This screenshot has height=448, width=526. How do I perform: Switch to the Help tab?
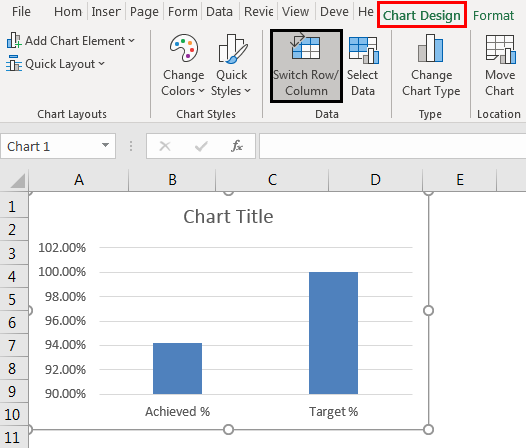coord(366,12)
